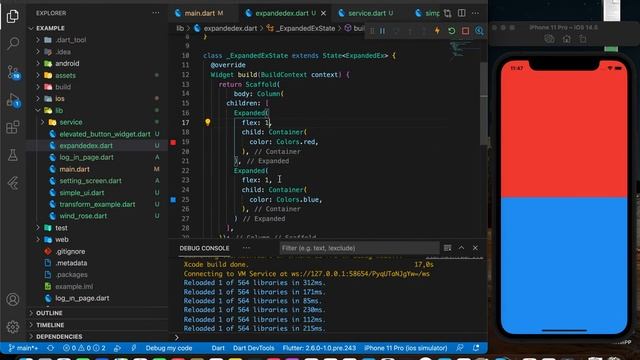This screenshot has height=360, width=640.
Task: Trigger Flutter hot reload lightning icon
Action: pyautogui.click(x=437, y=31)
